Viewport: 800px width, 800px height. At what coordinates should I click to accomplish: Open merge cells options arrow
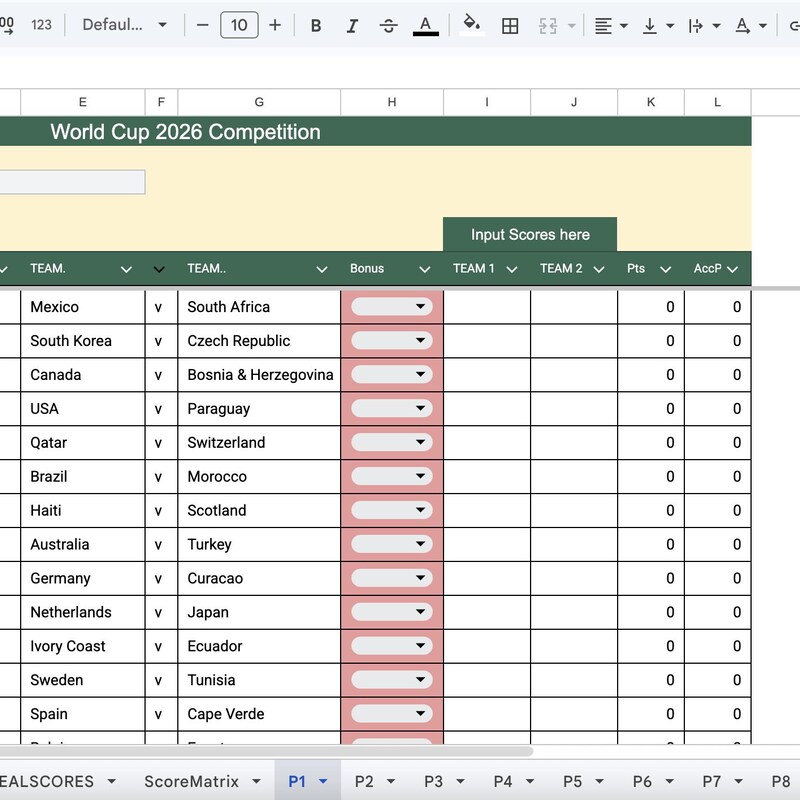tap(571, 25)
